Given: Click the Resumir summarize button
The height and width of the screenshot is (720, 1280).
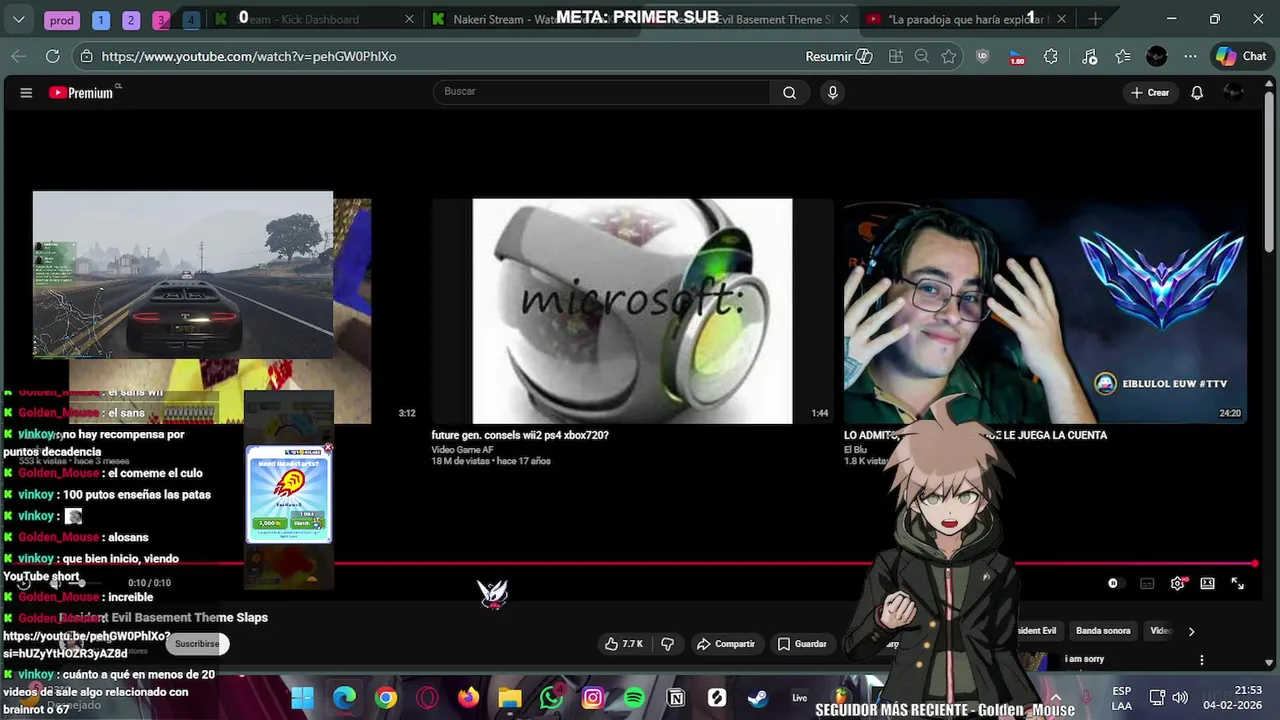Looking at the screenshot, I should (x=839, y=57).
